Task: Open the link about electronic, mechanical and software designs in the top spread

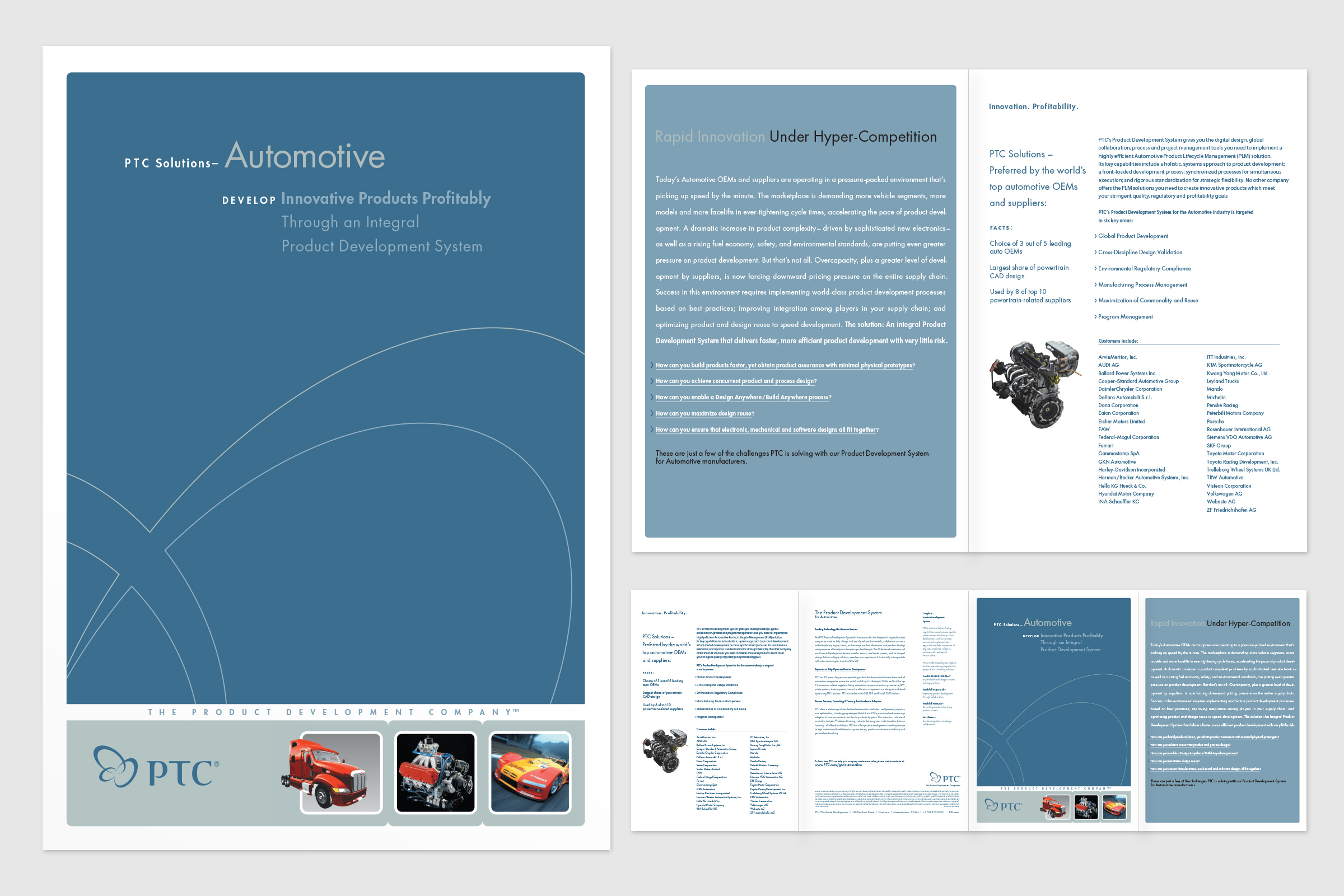Action: (x=767, y=430)
